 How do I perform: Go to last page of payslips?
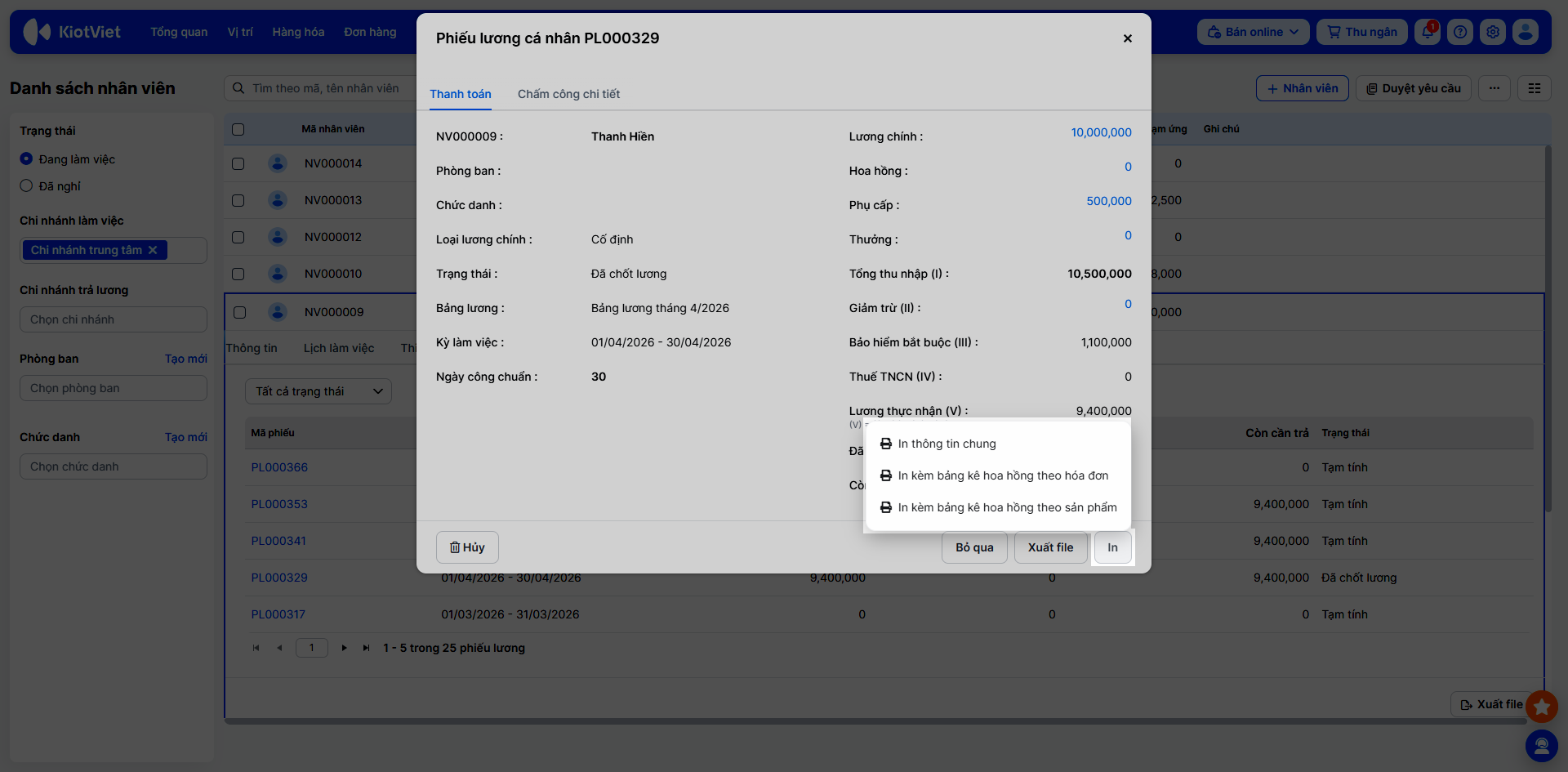[x=366, y=648]
